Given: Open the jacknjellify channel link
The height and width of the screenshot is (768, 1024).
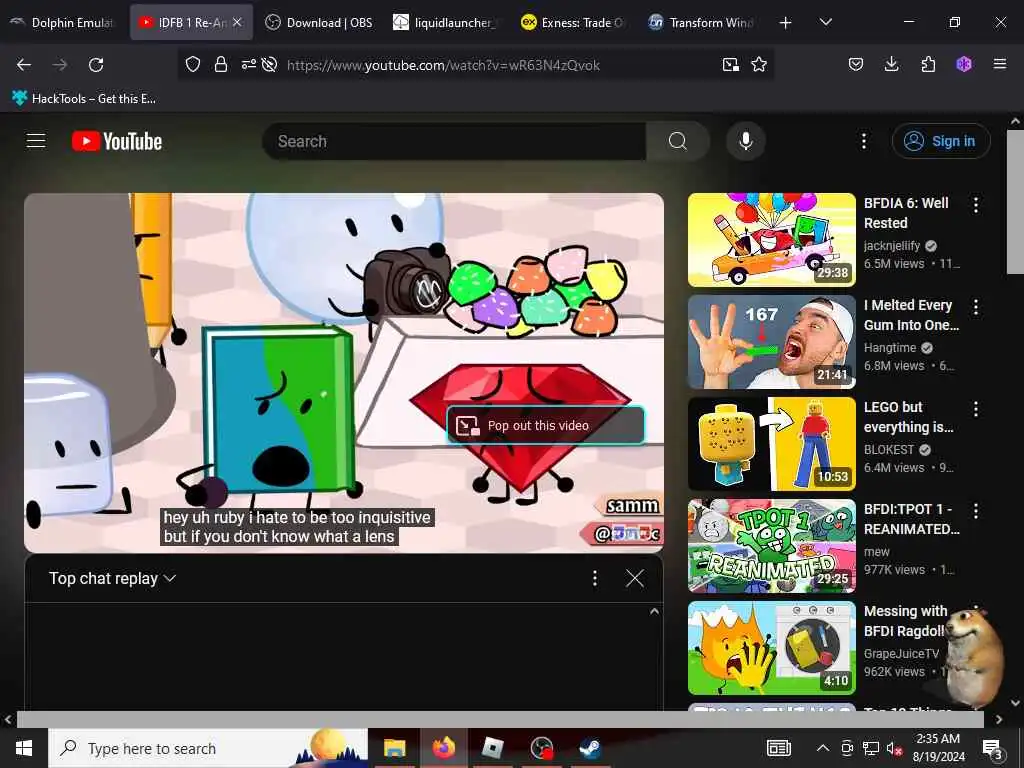Looking at the screenshot, I should (x=891, y=246).
